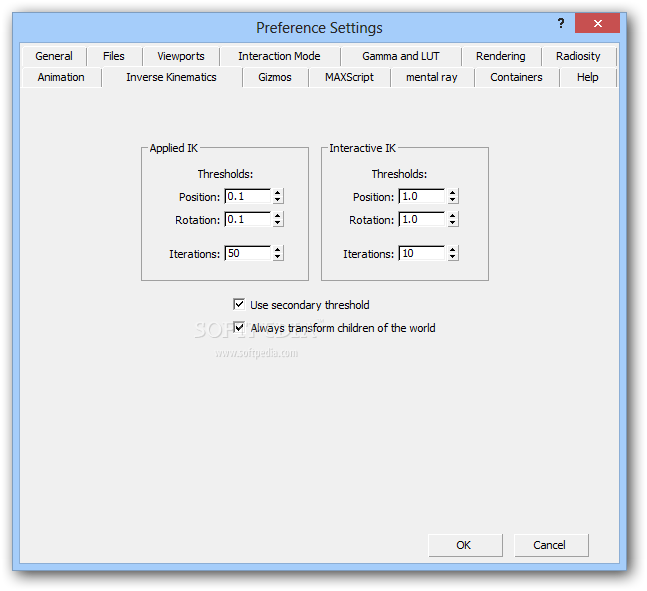The width and height of the screenshot is (647, 591).
Task: Switch to the MAXScript tab
Action: tap(349, 77)
